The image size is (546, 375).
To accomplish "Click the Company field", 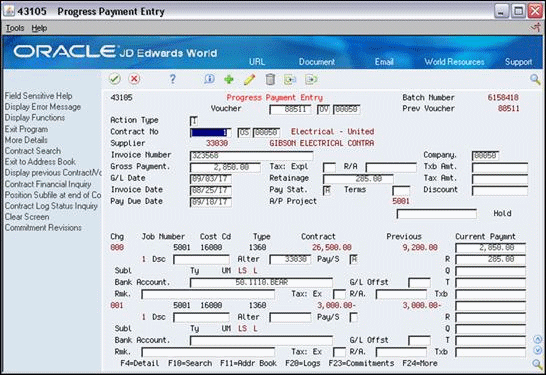I will click(x=485, y=156).
